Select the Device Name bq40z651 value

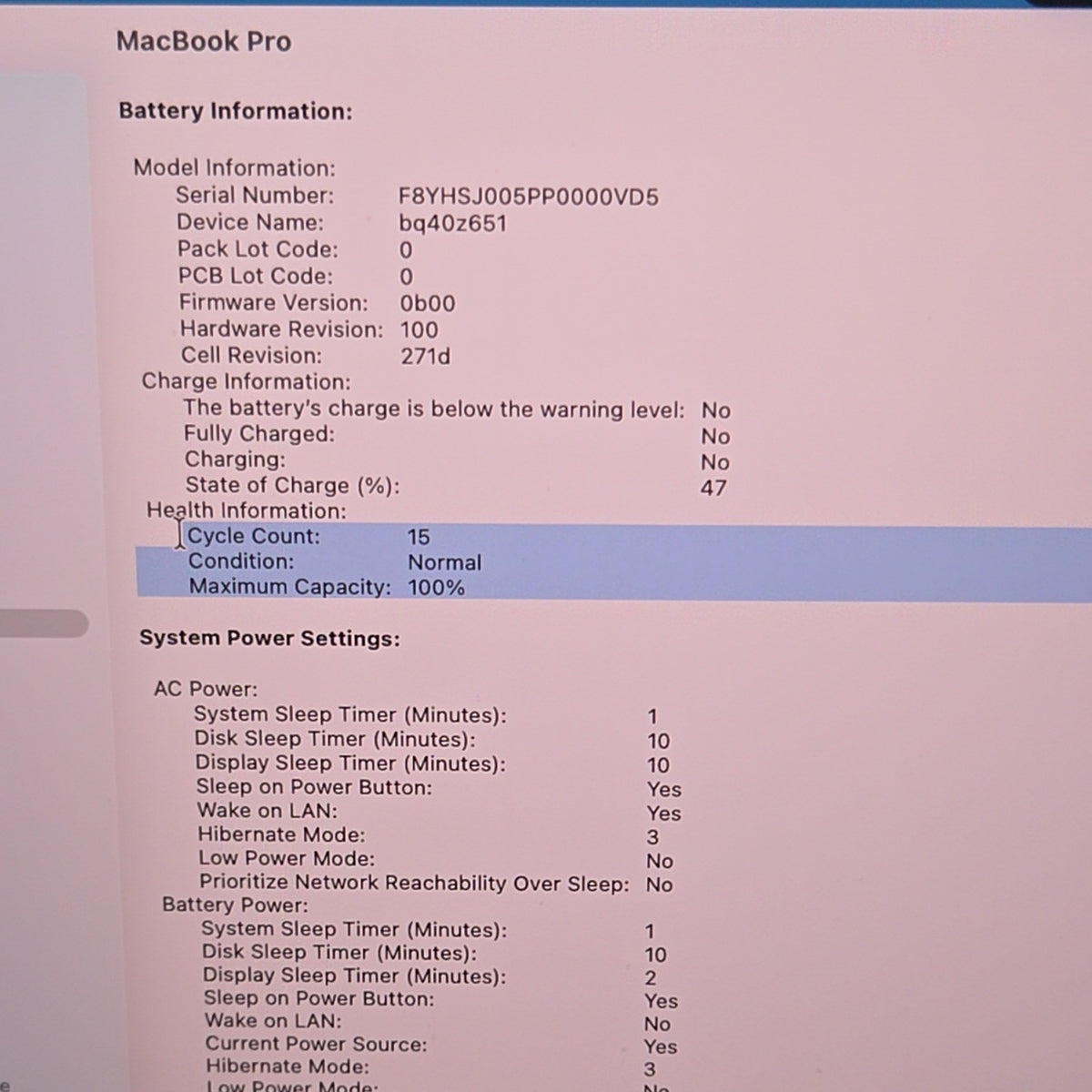[x=452, y=224]
